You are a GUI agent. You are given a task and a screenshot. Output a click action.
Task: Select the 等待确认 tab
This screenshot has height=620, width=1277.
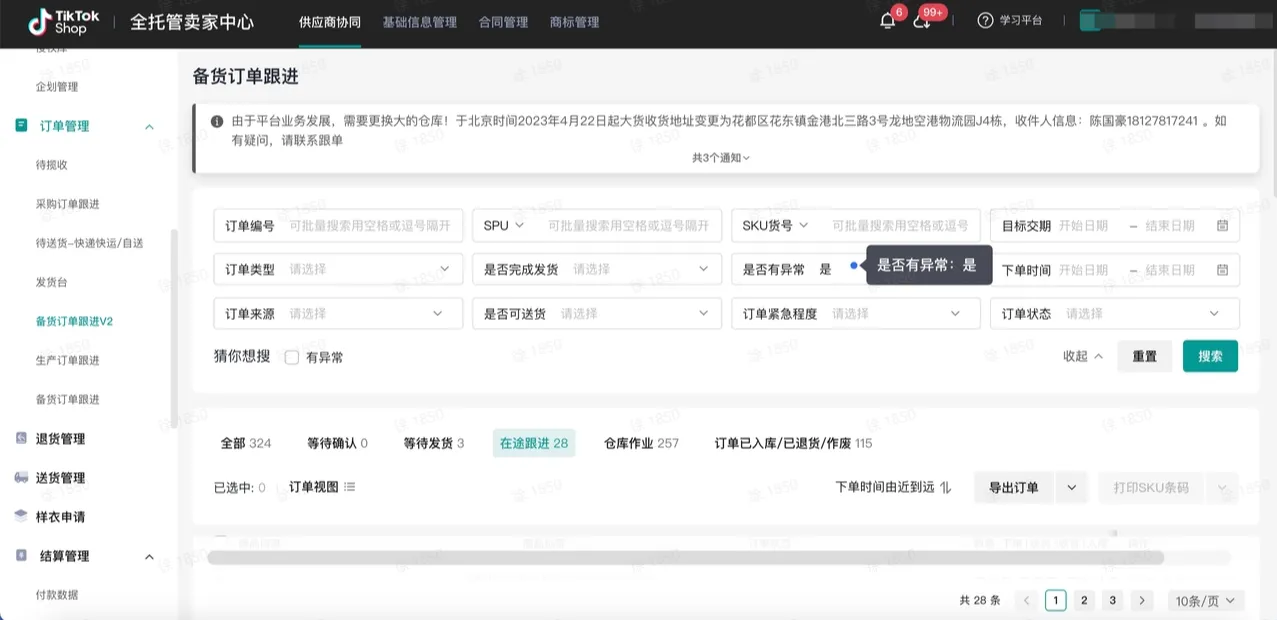point(337,443)
